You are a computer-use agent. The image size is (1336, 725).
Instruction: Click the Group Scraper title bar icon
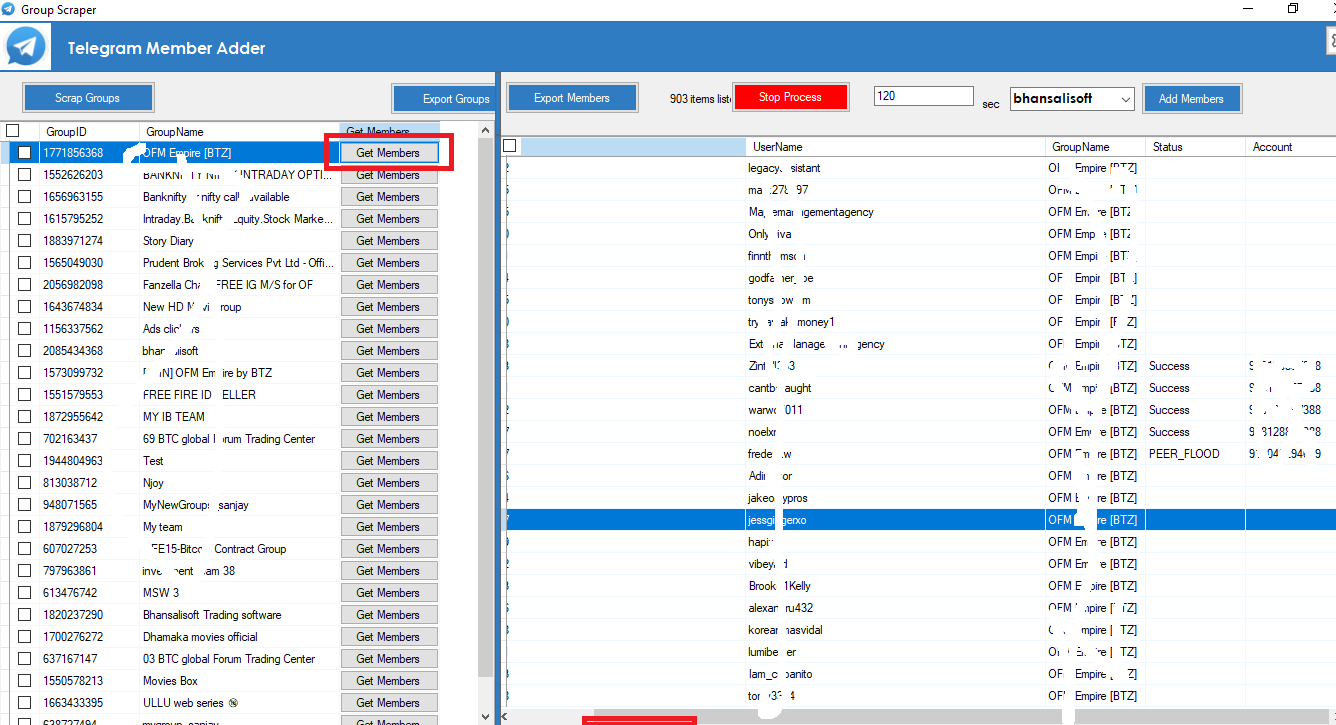(x=8, y=8)
